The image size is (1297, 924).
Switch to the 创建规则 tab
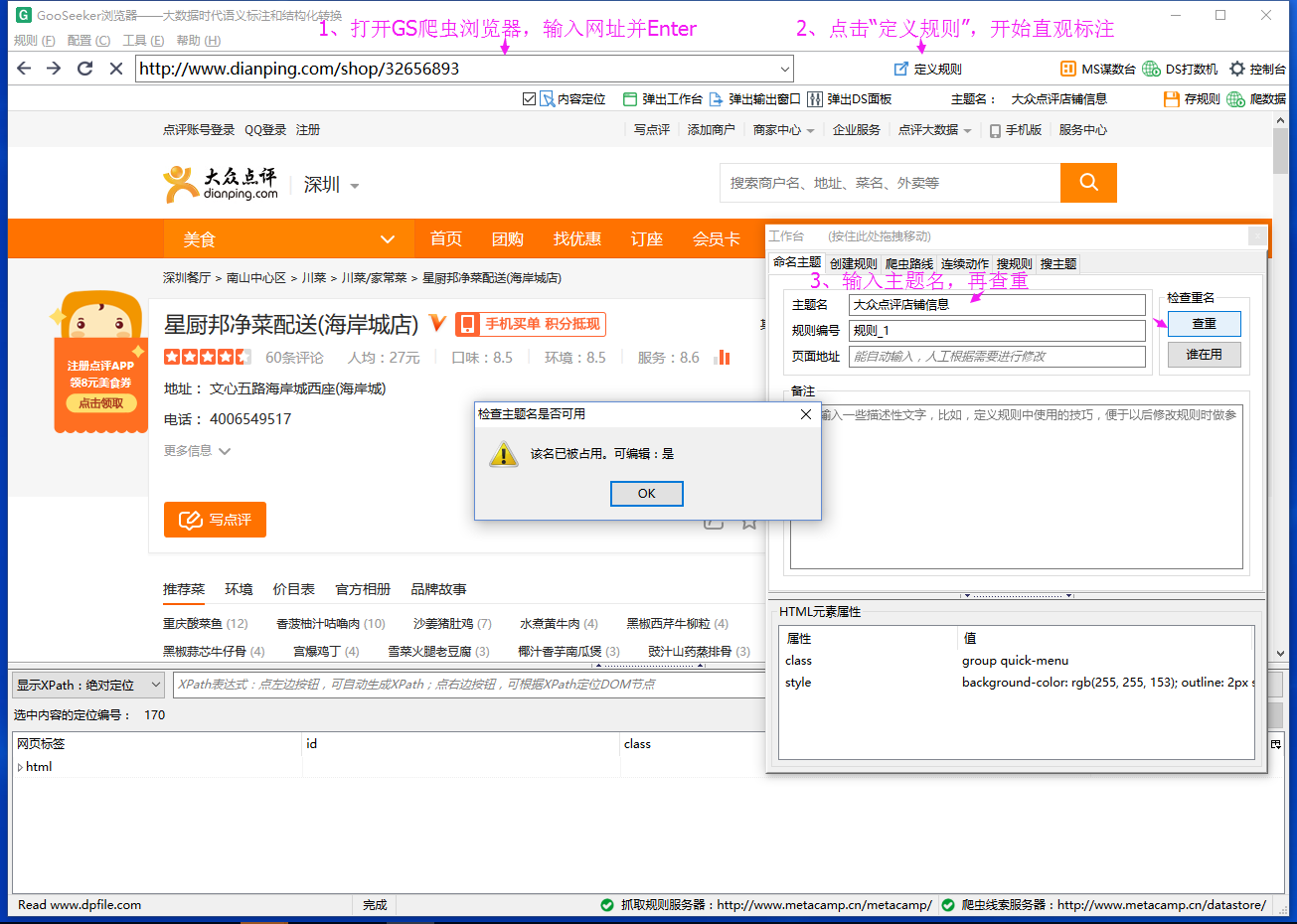pyautogui.click(x=852, y=262)
